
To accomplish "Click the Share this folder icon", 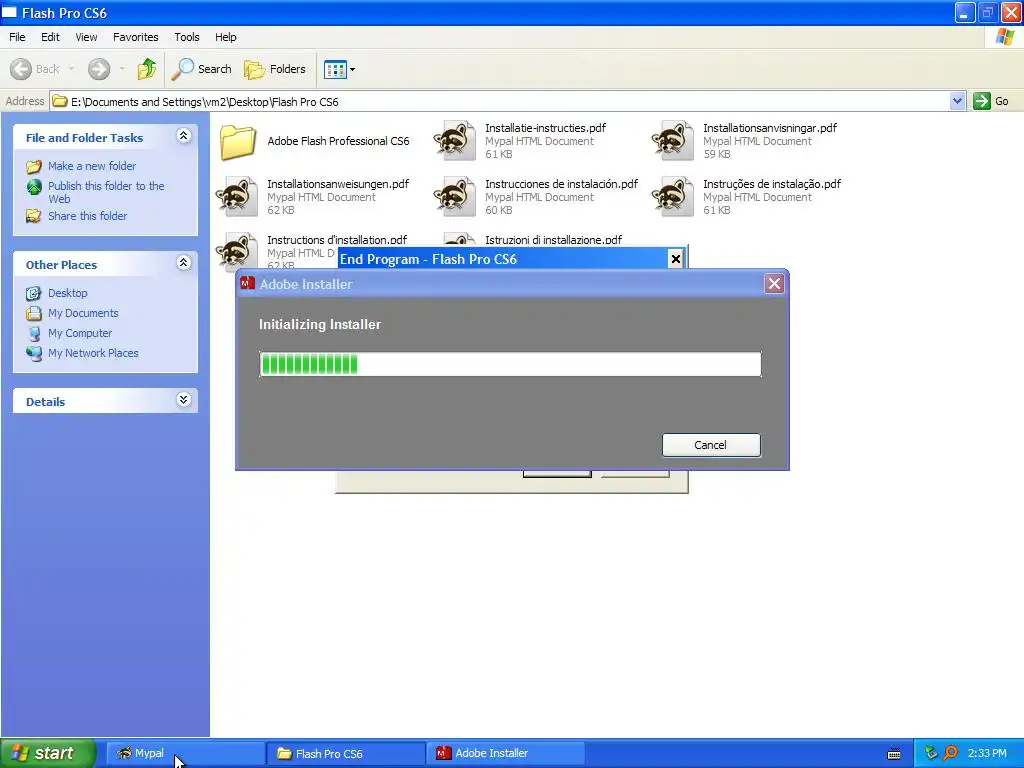I will tap(33, 216).
